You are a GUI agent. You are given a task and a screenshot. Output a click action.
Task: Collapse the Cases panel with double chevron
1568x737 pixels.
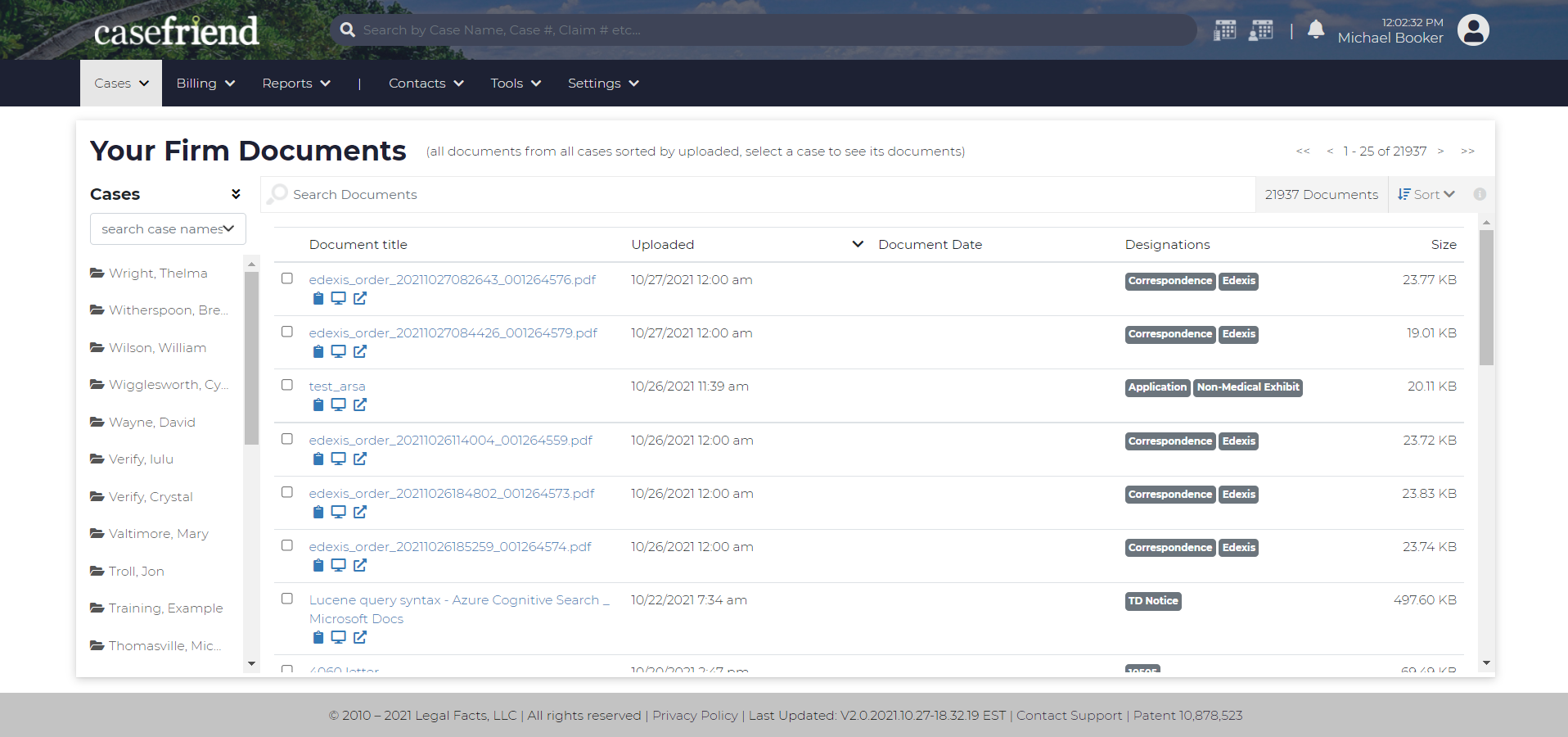[236, 194]
